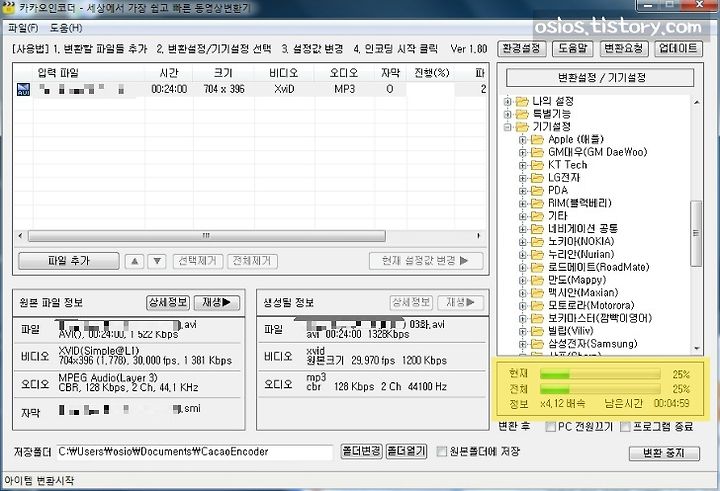Toggle 원본폴더에 저장 checkbox

click(x=441, y=451)
